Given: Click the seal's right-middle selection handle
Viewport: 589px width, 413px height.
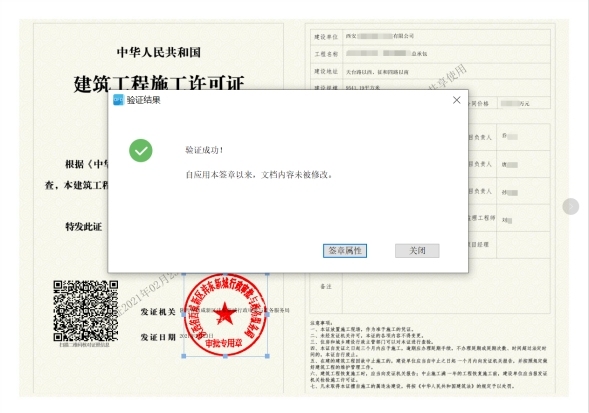Looking at the screenshot, I should point(267,315).
